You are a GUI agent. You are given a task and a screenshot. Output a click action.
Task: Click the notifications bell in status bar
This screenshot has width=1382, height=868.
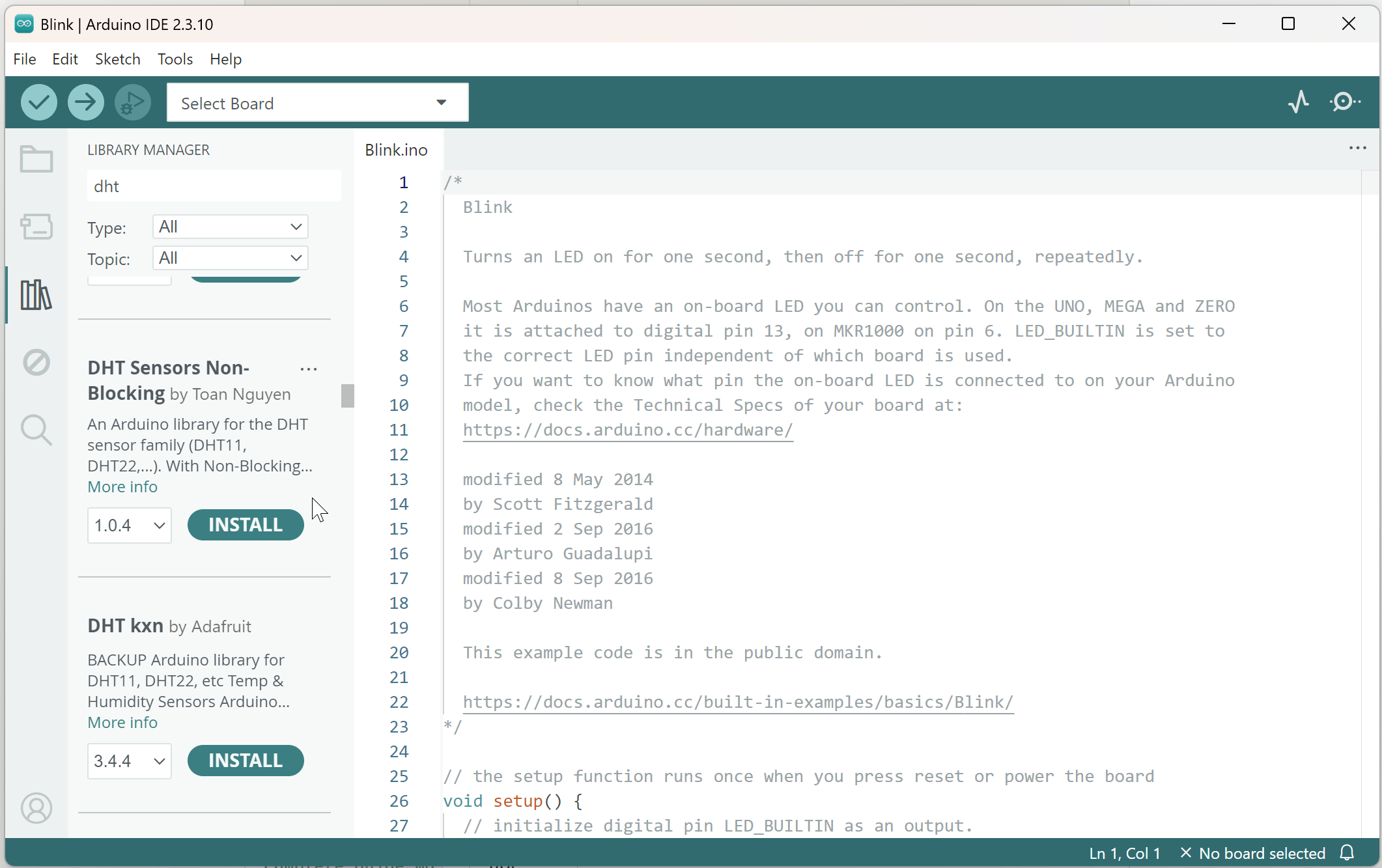pyautogui.click(x=1347, y=853)
